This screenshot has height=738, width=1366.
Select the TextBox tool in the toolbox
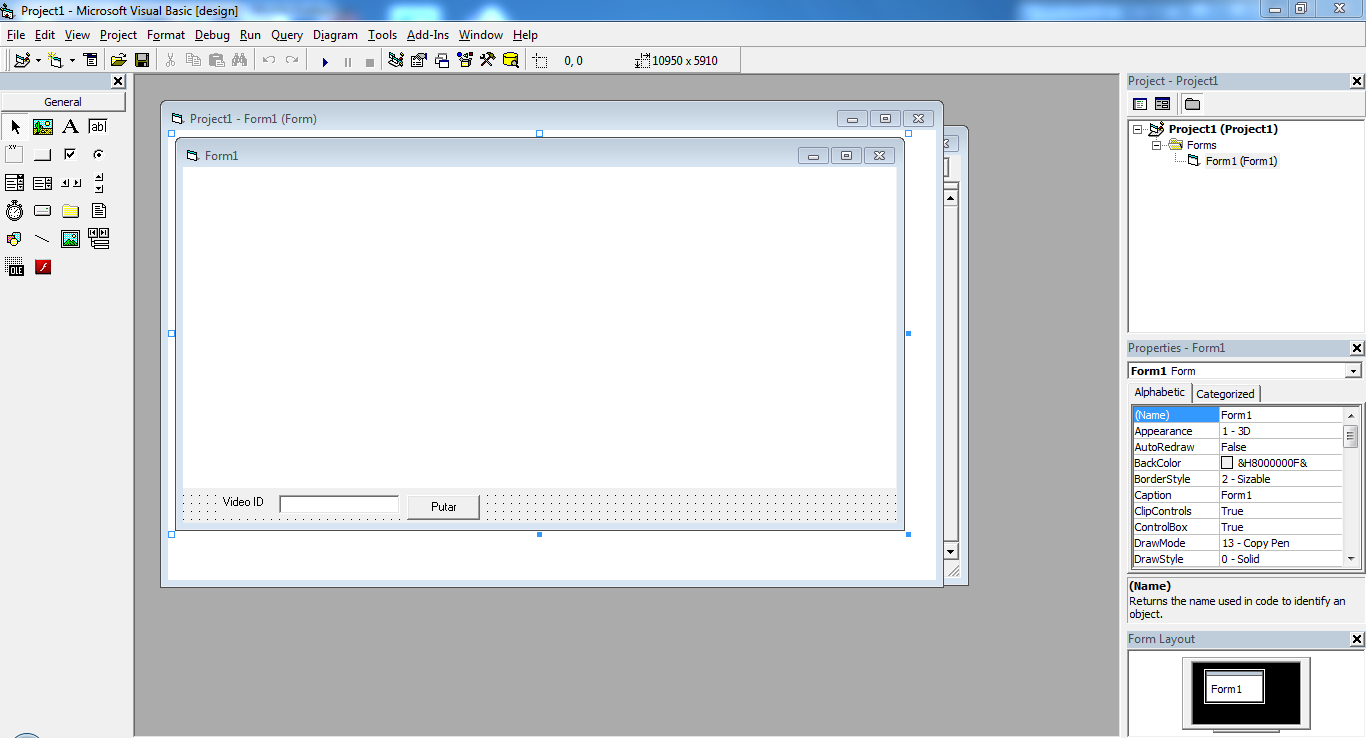click(x=98, y=126)
